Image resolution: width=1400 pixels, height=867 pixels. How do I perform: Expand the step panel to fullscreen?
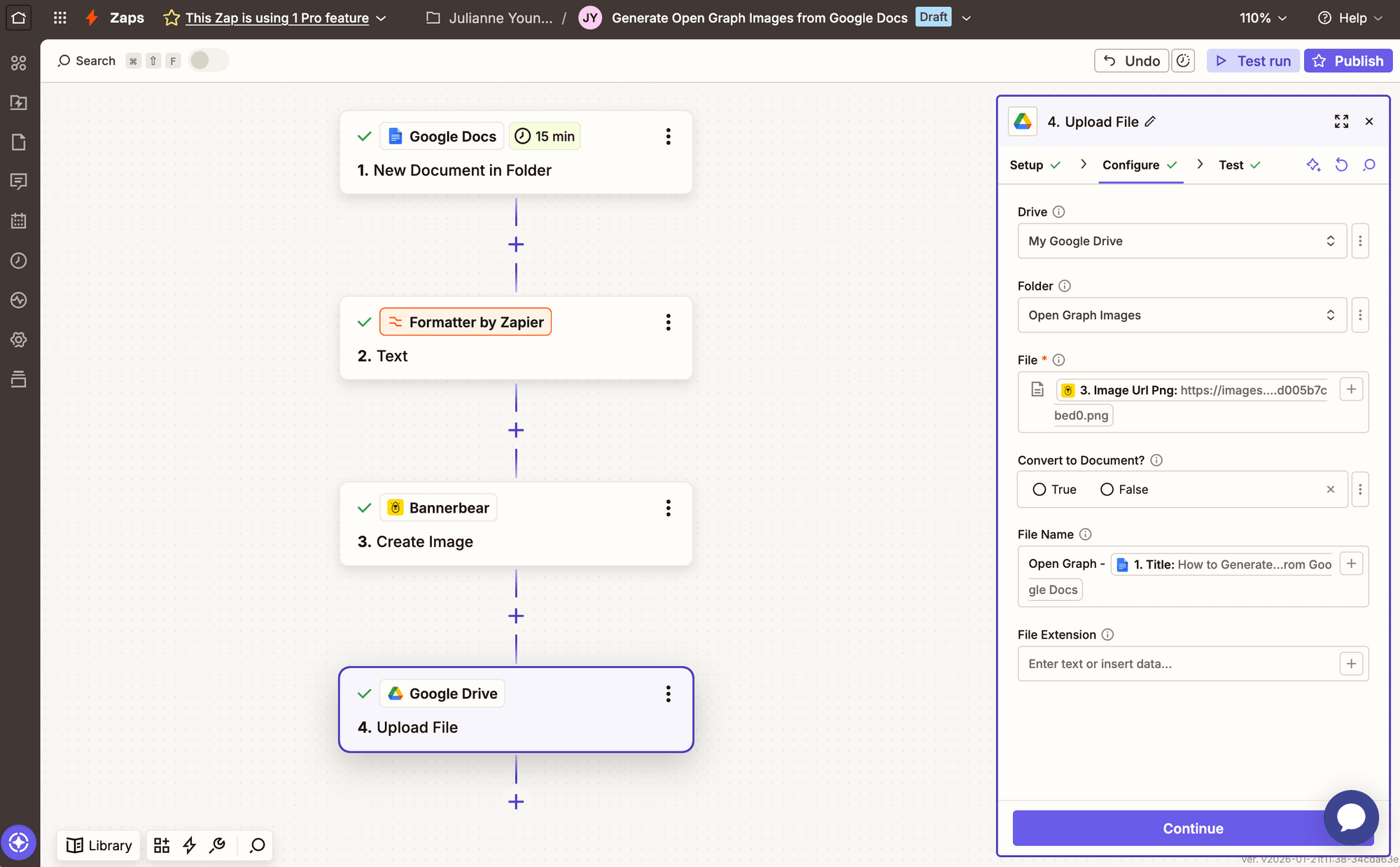[1341, 122]
